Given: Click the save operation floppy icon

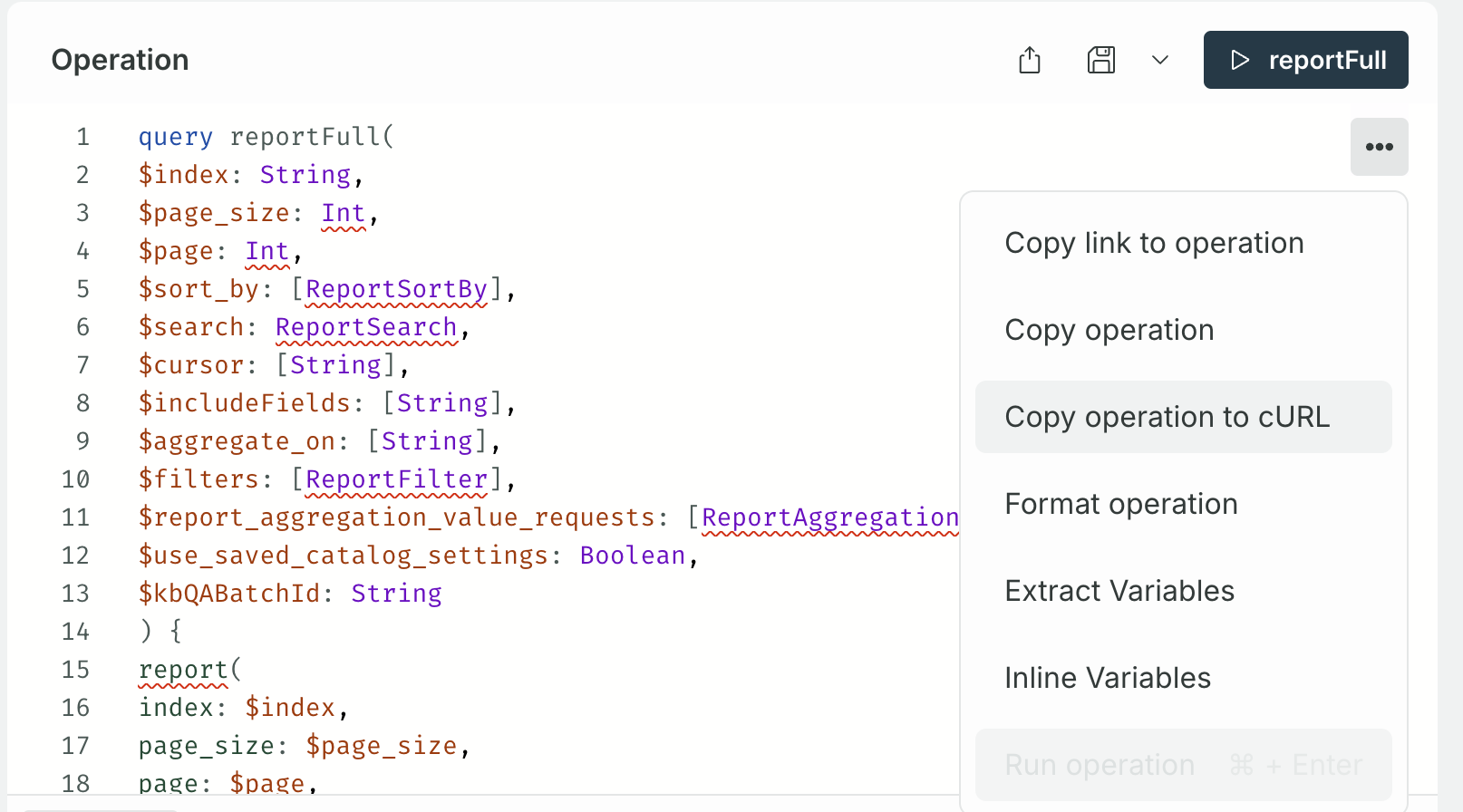Looking at the screenshot, I should click(x=1101, y=60).
